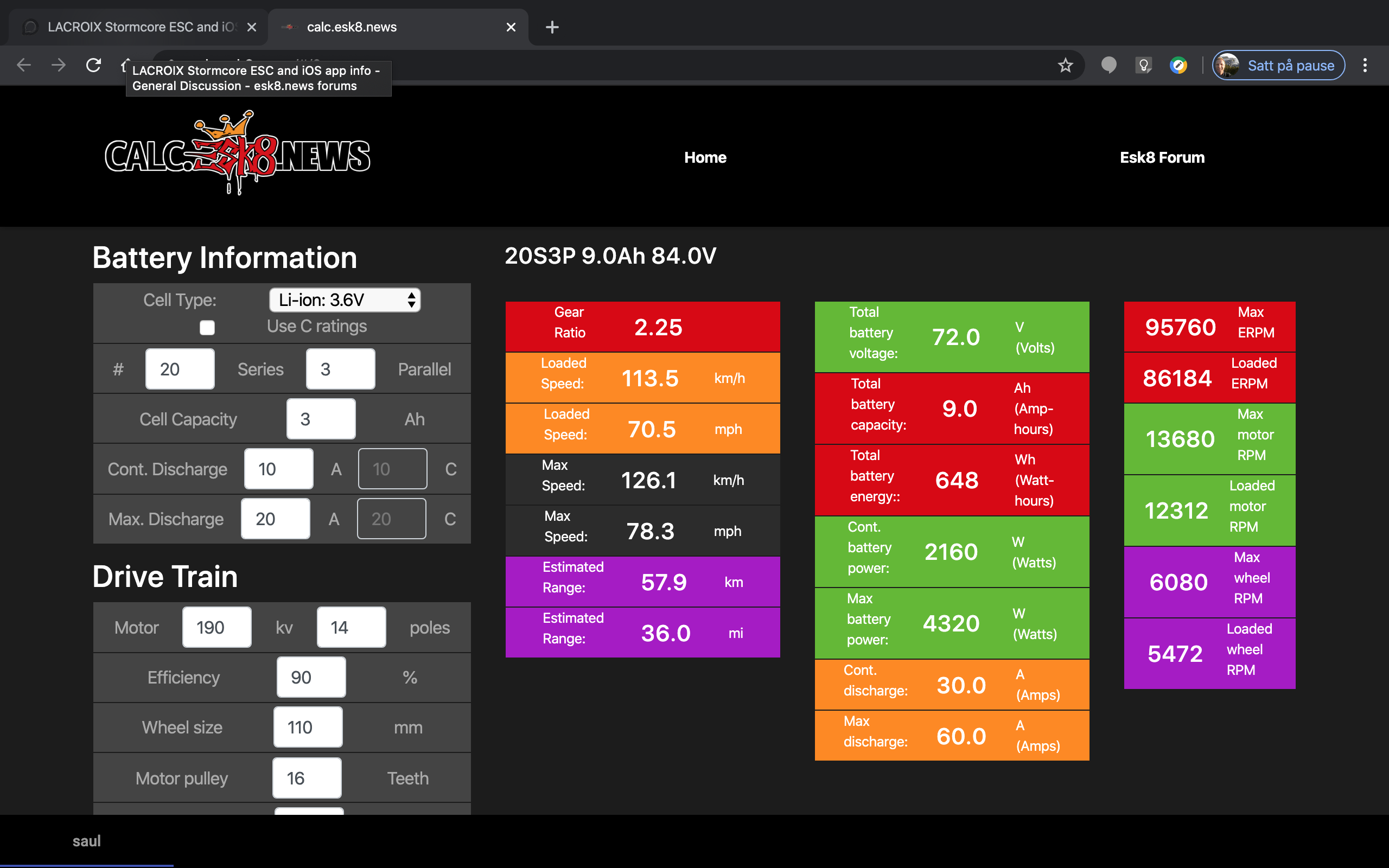Open new tab with plus icon
Viewport: 1389px width, 868px height.
[x=552, y=27]
